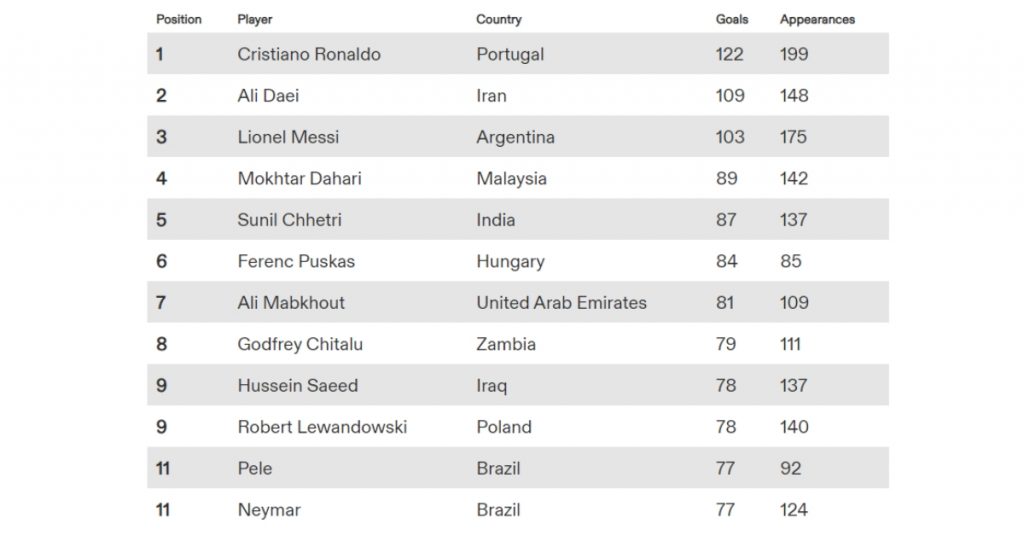Select Robert Lewandowski in the list
Viewport: 1024px width, 536px height.
pyautogui.click(x=323, y=427)
